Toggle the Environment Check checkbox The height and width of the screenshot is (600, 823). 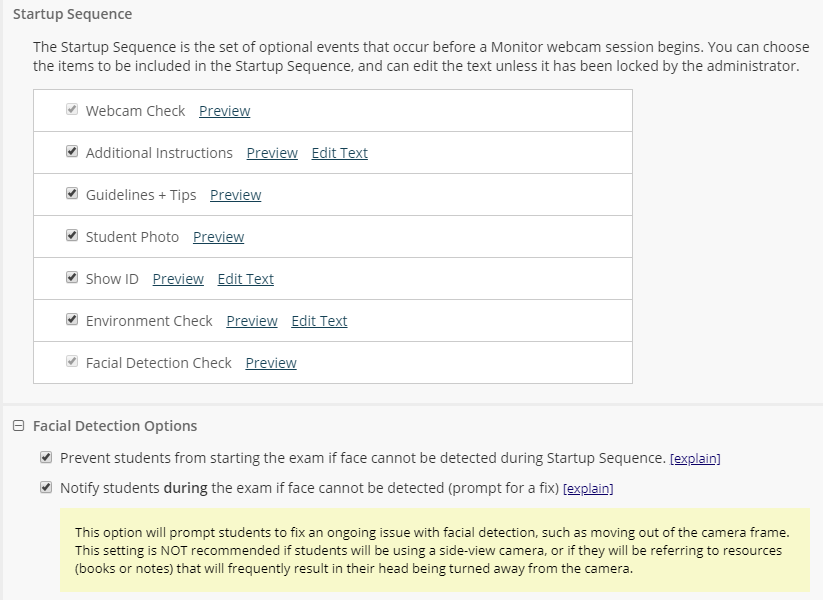point(72,320)
